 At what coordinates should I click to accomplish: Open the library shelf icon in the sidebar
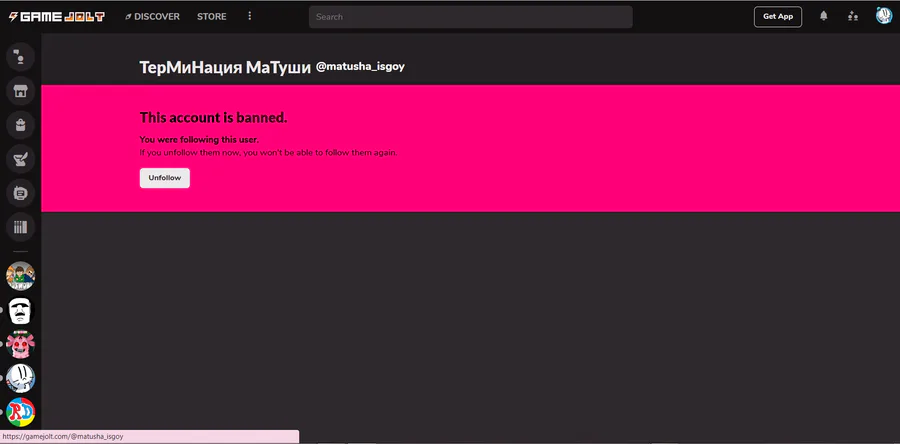pos(21,227)
